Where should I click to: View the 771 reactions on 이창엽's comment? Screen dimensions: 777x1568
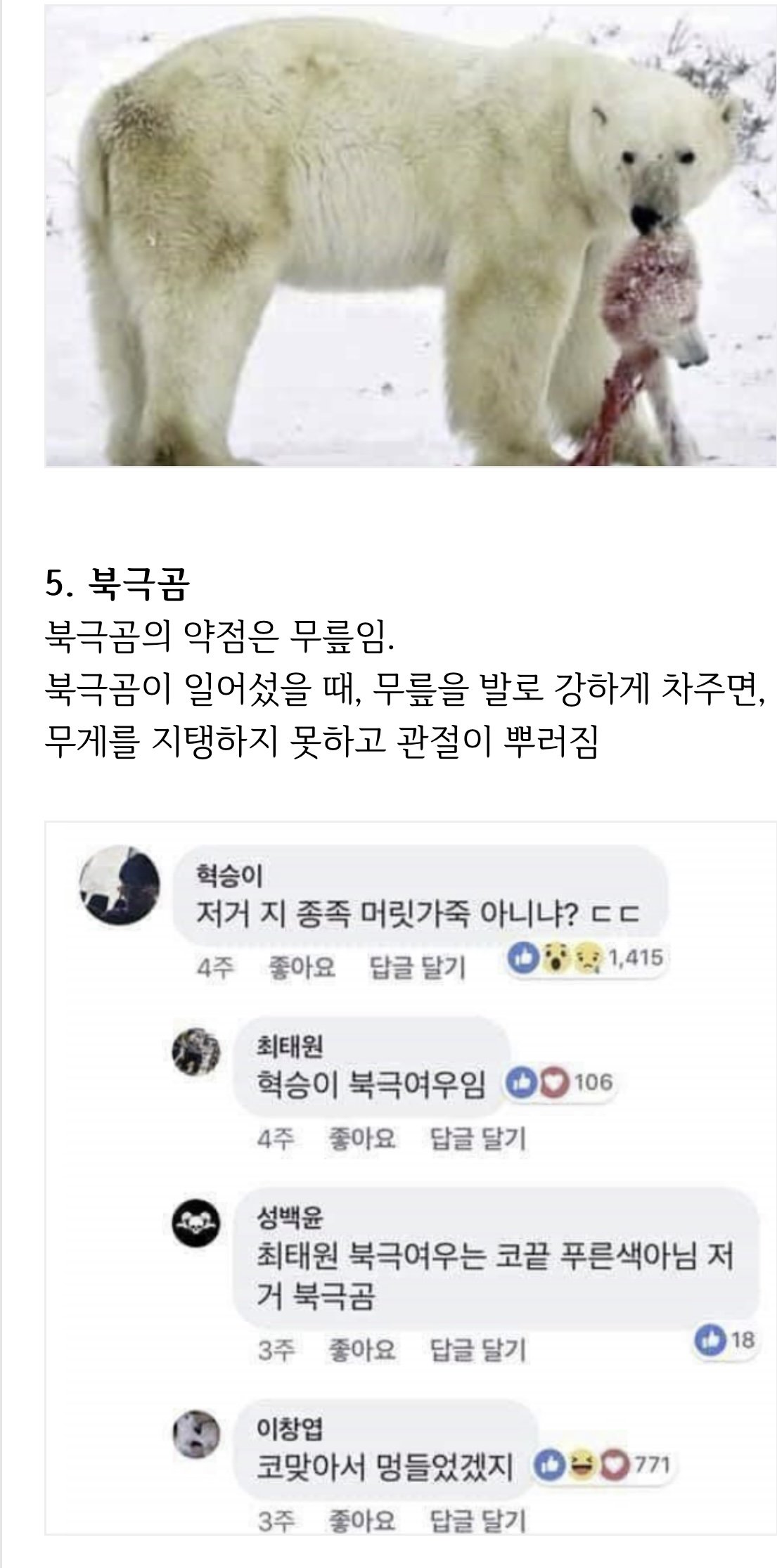(603, 1465)
